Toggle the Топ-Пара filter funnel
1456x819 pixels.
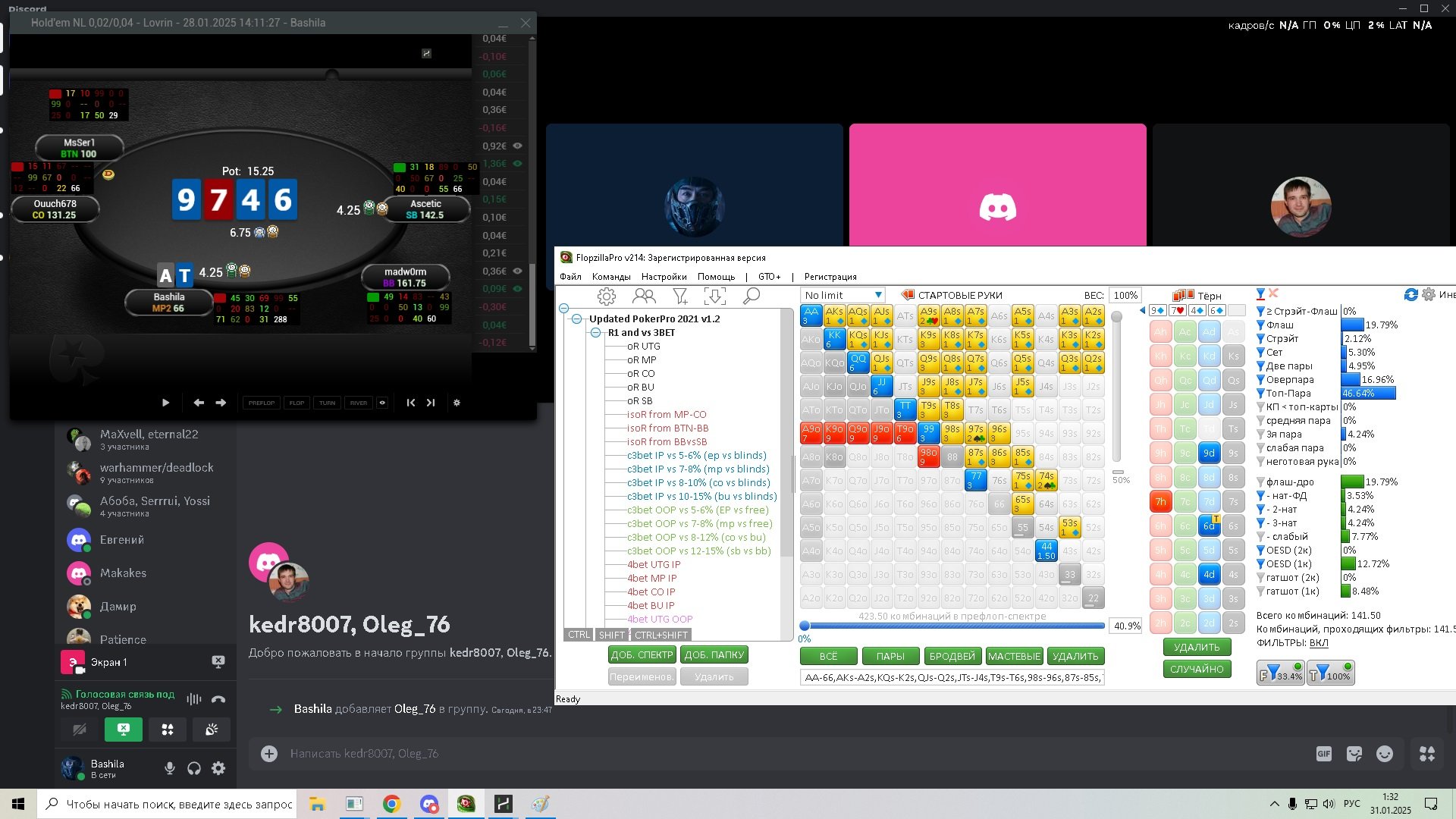(x=1260, y=393)
